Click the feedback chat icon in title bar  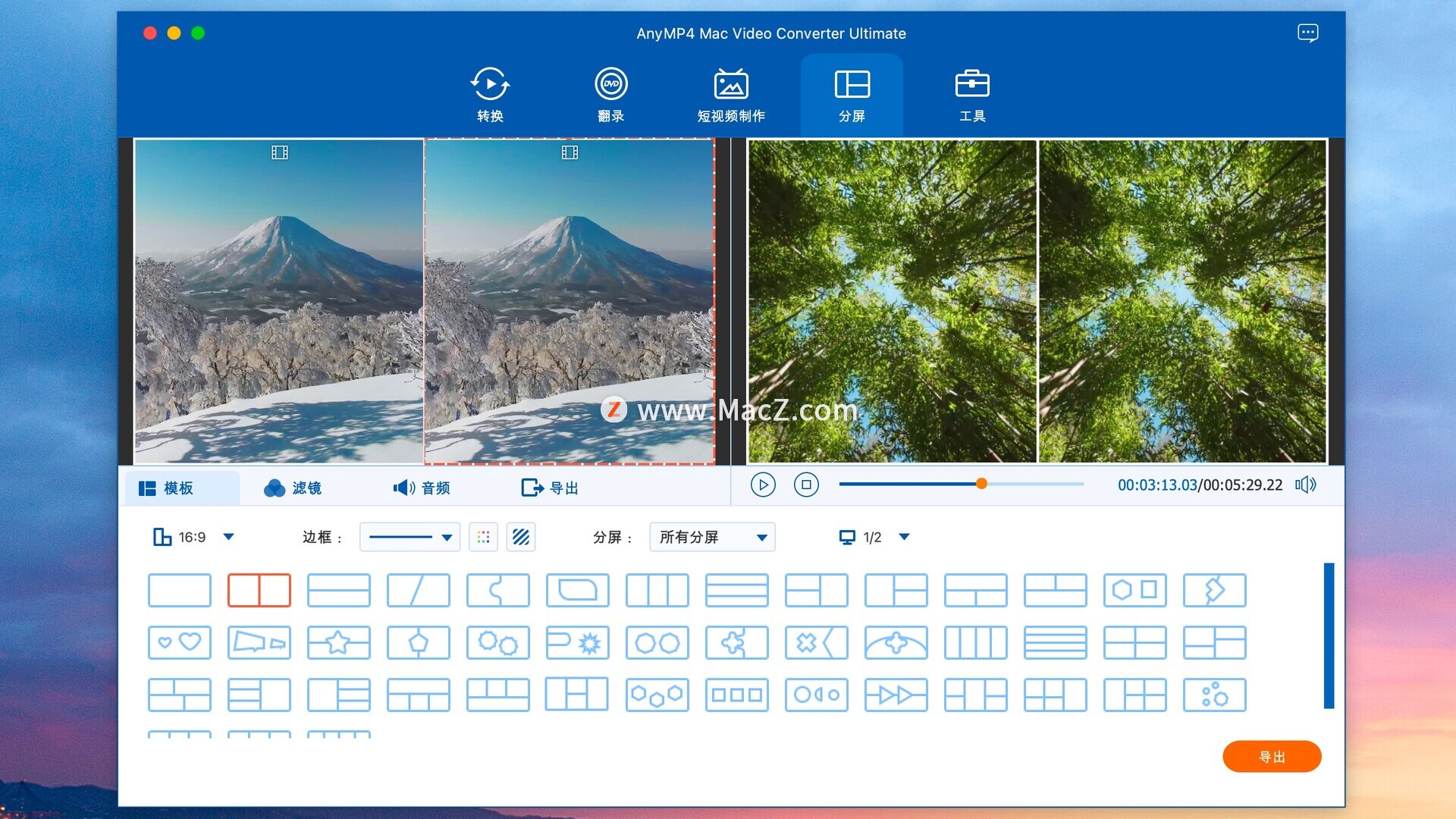click(1307, 33)
